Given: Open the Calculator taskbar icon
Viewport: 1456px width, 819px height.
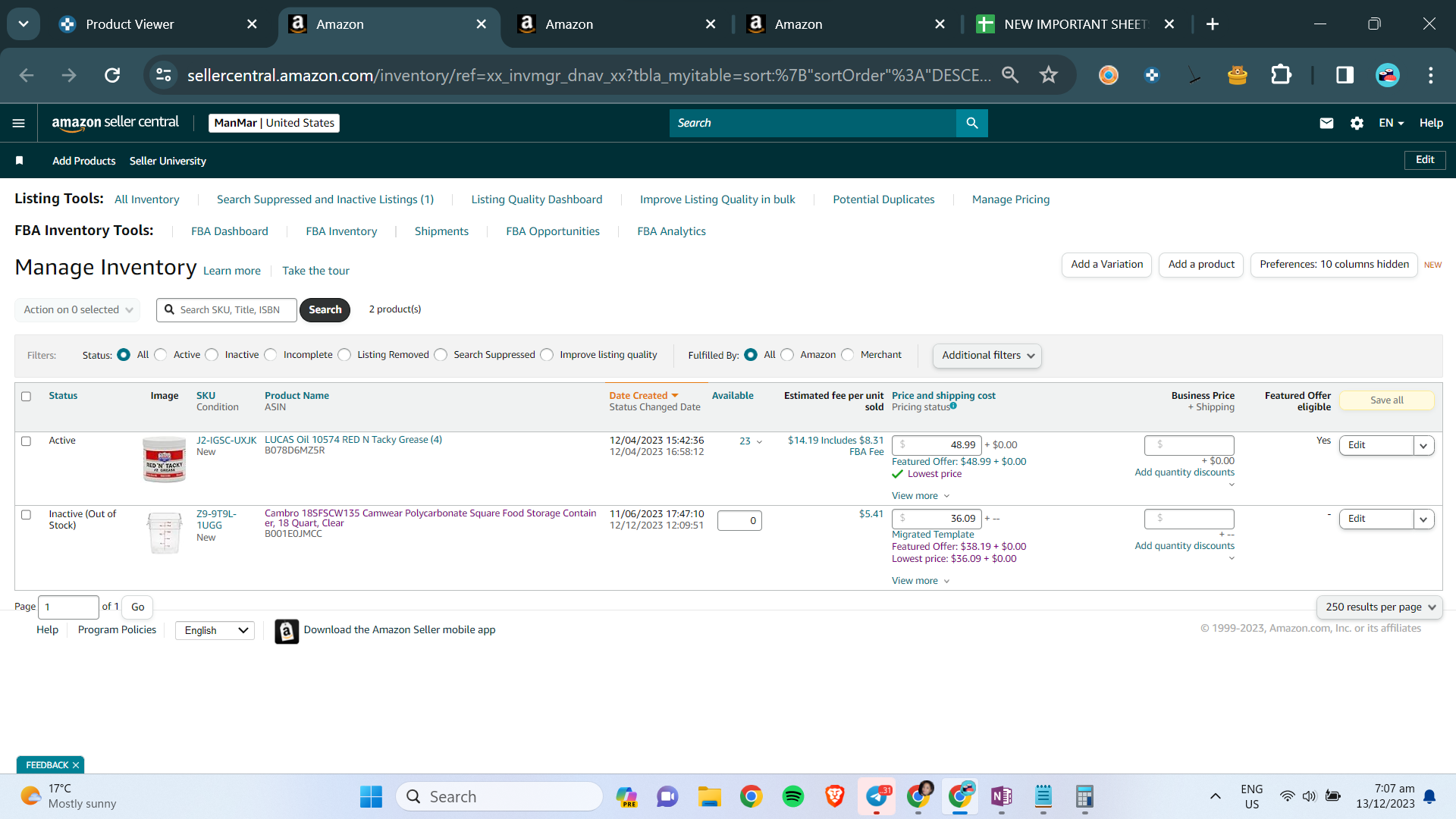Looking at the screenshot, I should coord(1084,796).
